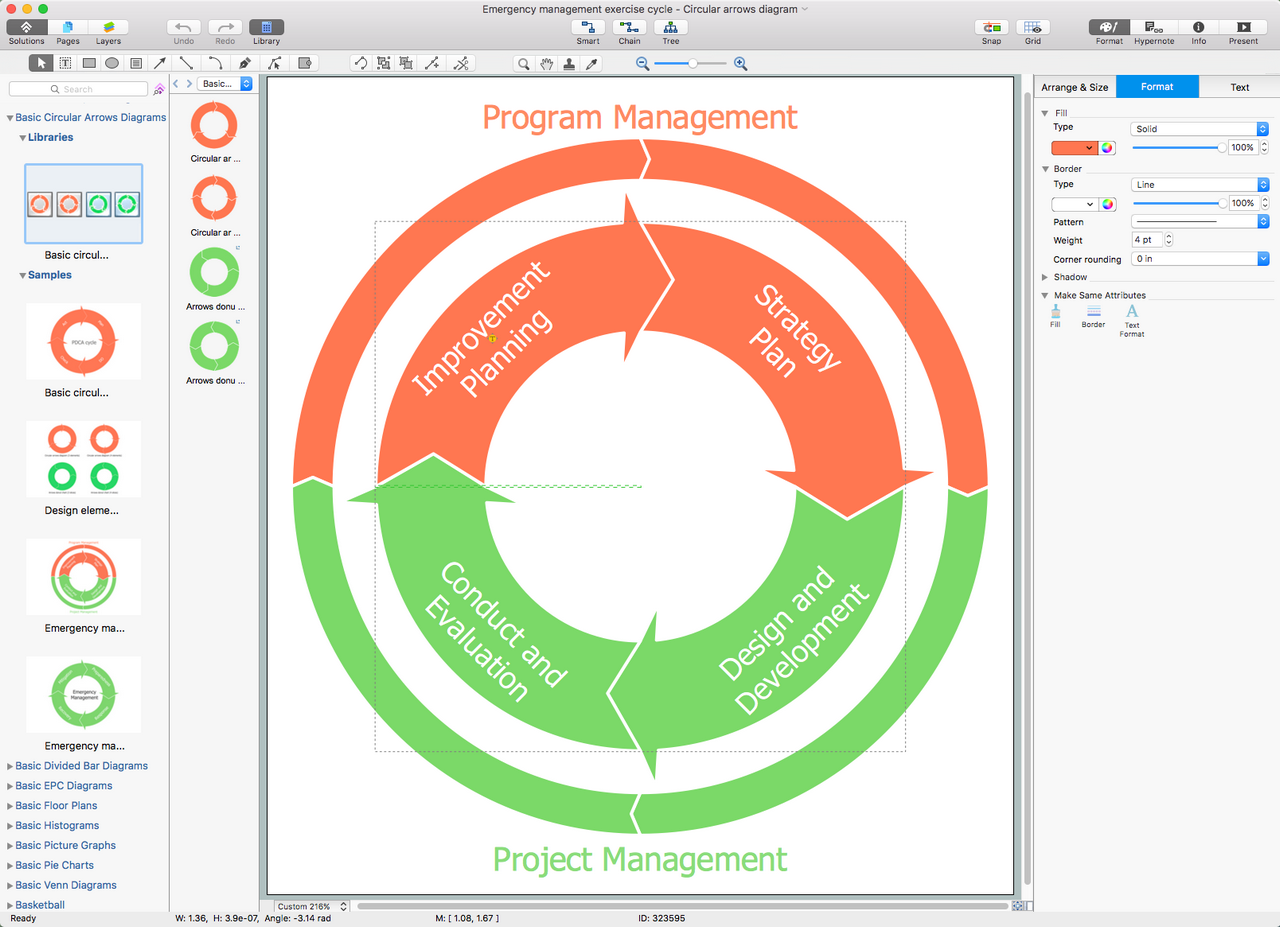Viewport: 1280px width, 927px height.
Task: Open the Corner rounding dropdown
Action: click(1199, 259)
